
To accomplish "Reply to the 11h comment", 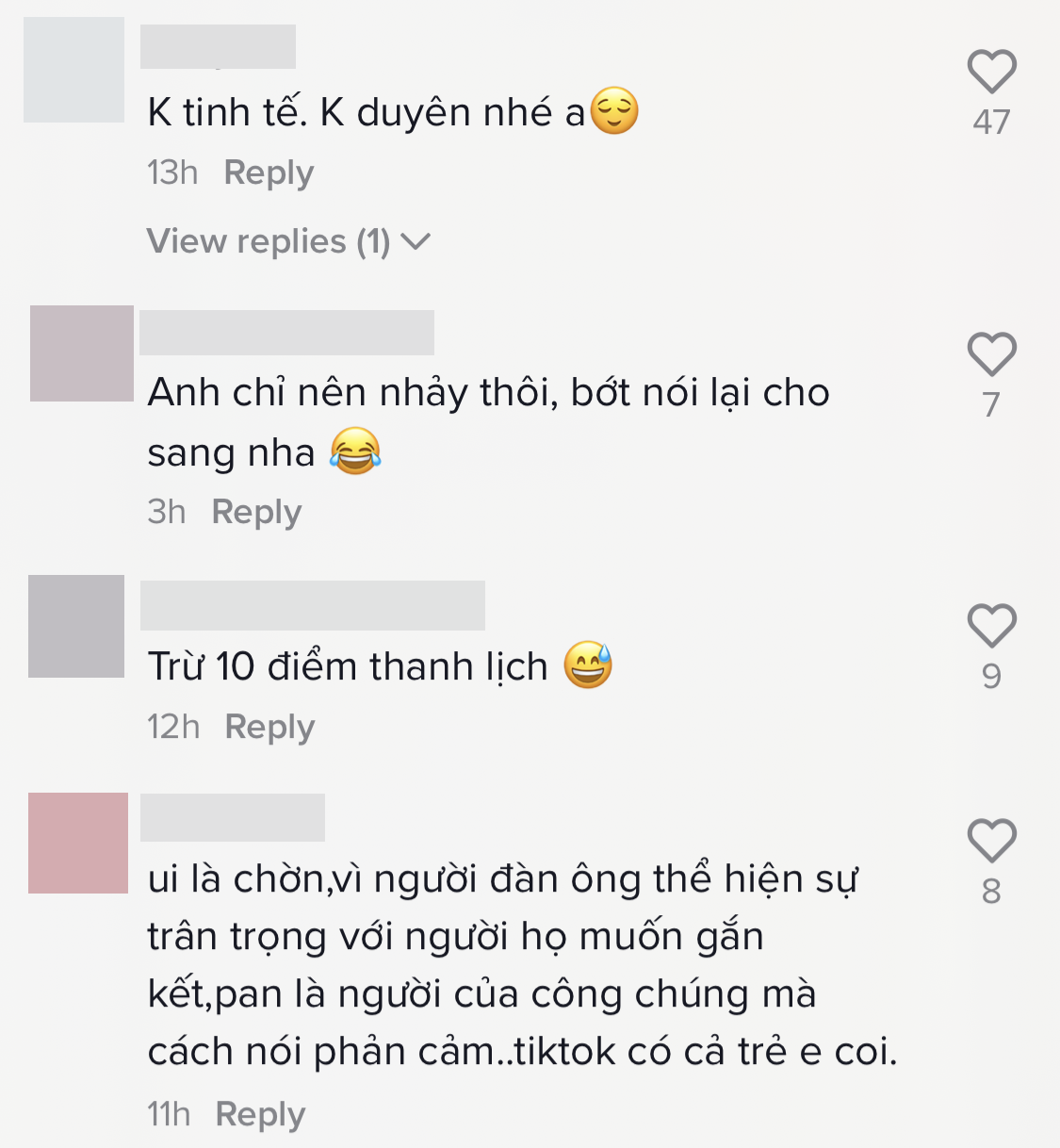I will tap(260, 1115).
